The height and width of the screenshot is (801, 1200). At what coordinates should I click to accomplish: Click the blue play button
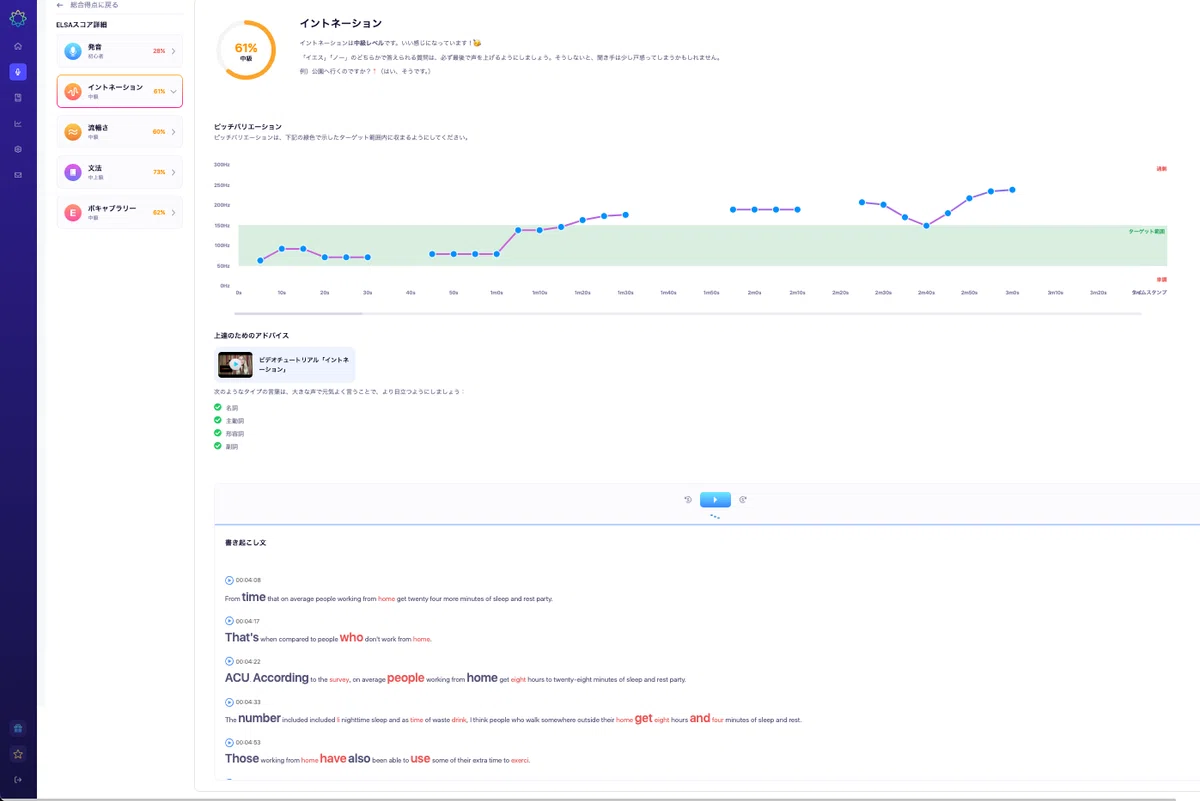[715, 500]
